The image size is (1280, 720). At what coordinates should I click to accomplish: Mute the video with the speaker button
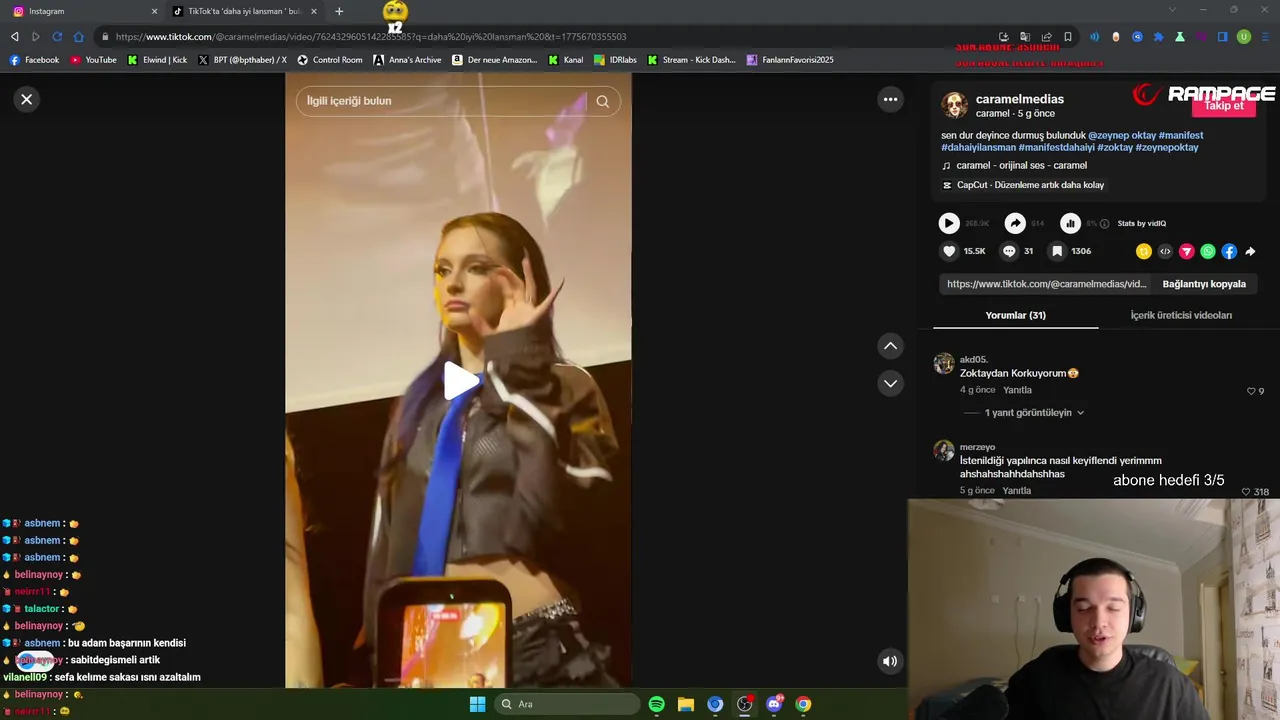click(890, 661)
